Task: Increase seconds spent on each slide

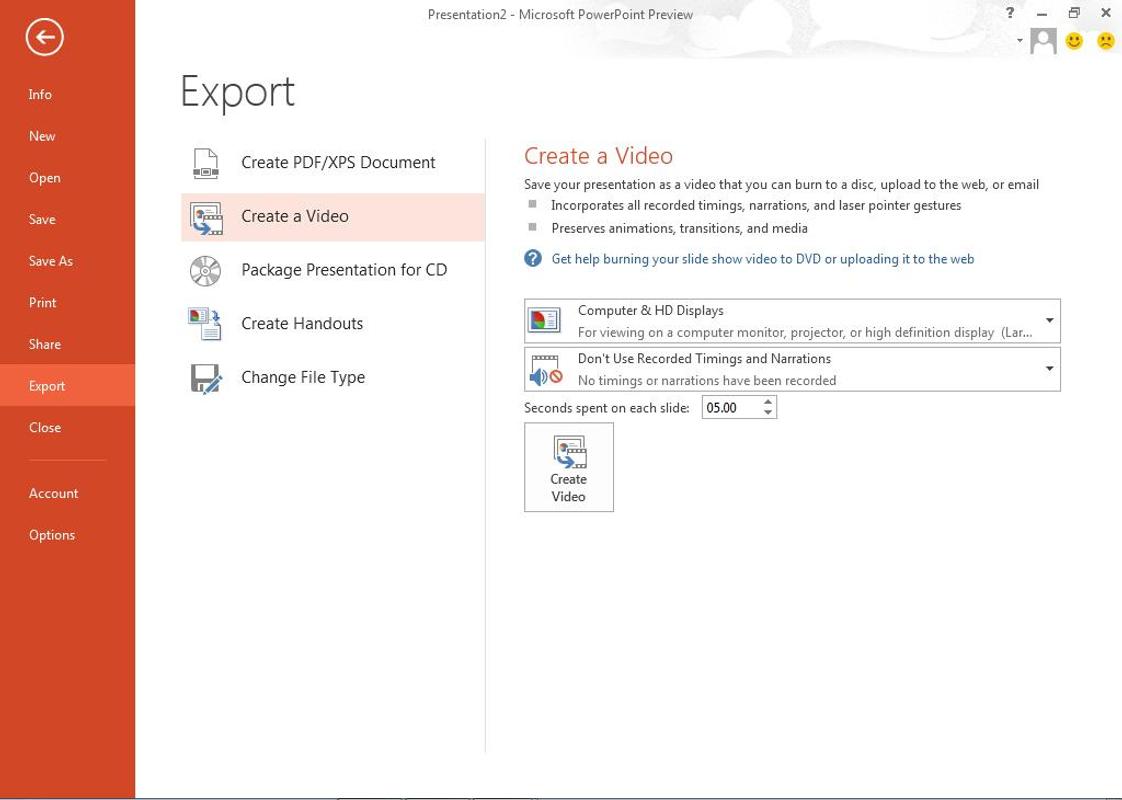Action: 768,402
